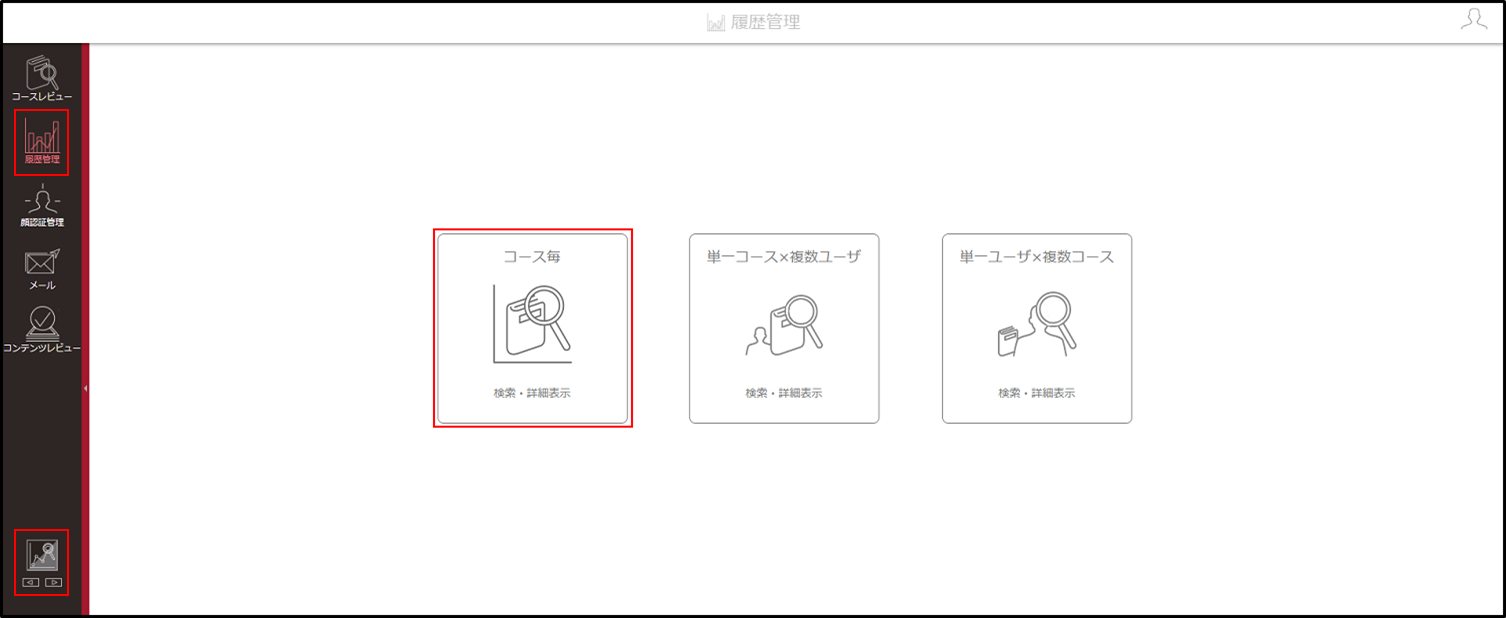Collapse the sidebar with the small arrow handle
The height and width of the screenshot is (618, 1506).
[x=86, y=388]
